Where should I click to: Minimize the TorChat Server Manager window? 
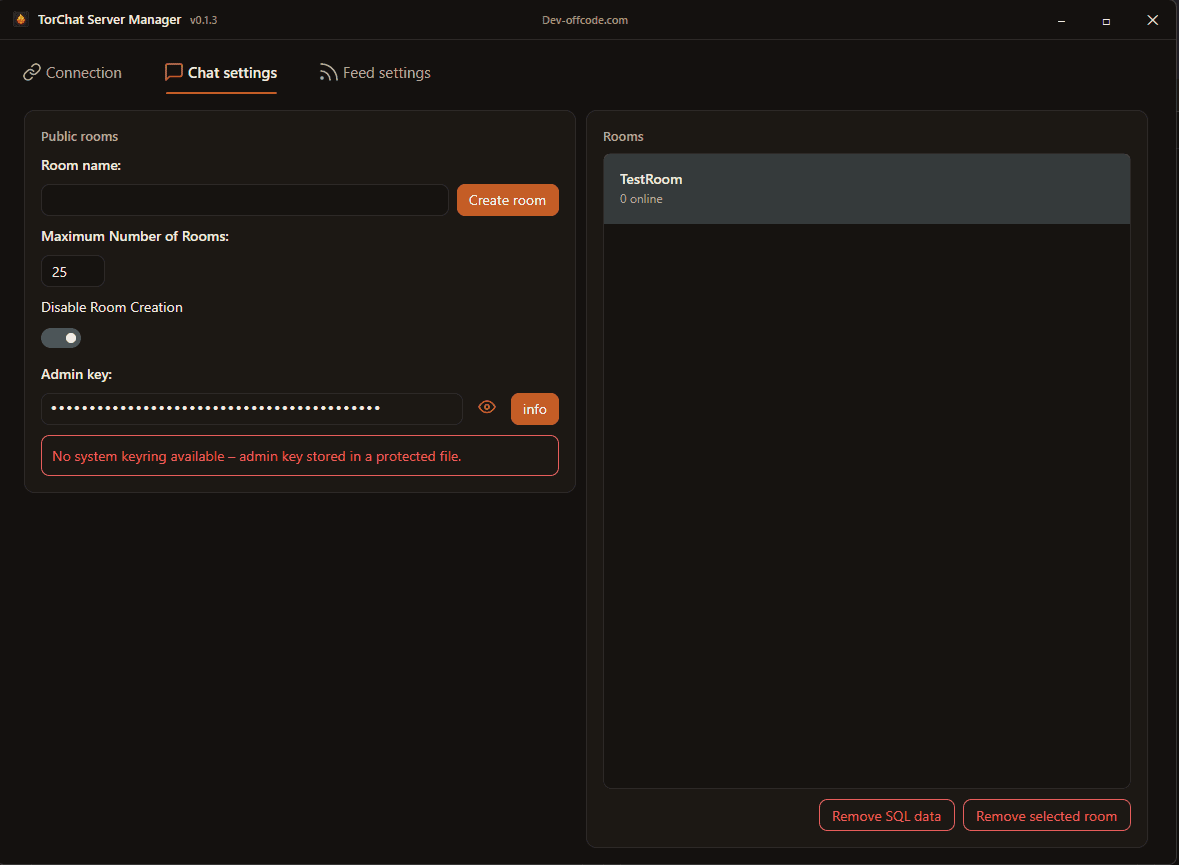pyautogui.click(x=1062, y=21)
